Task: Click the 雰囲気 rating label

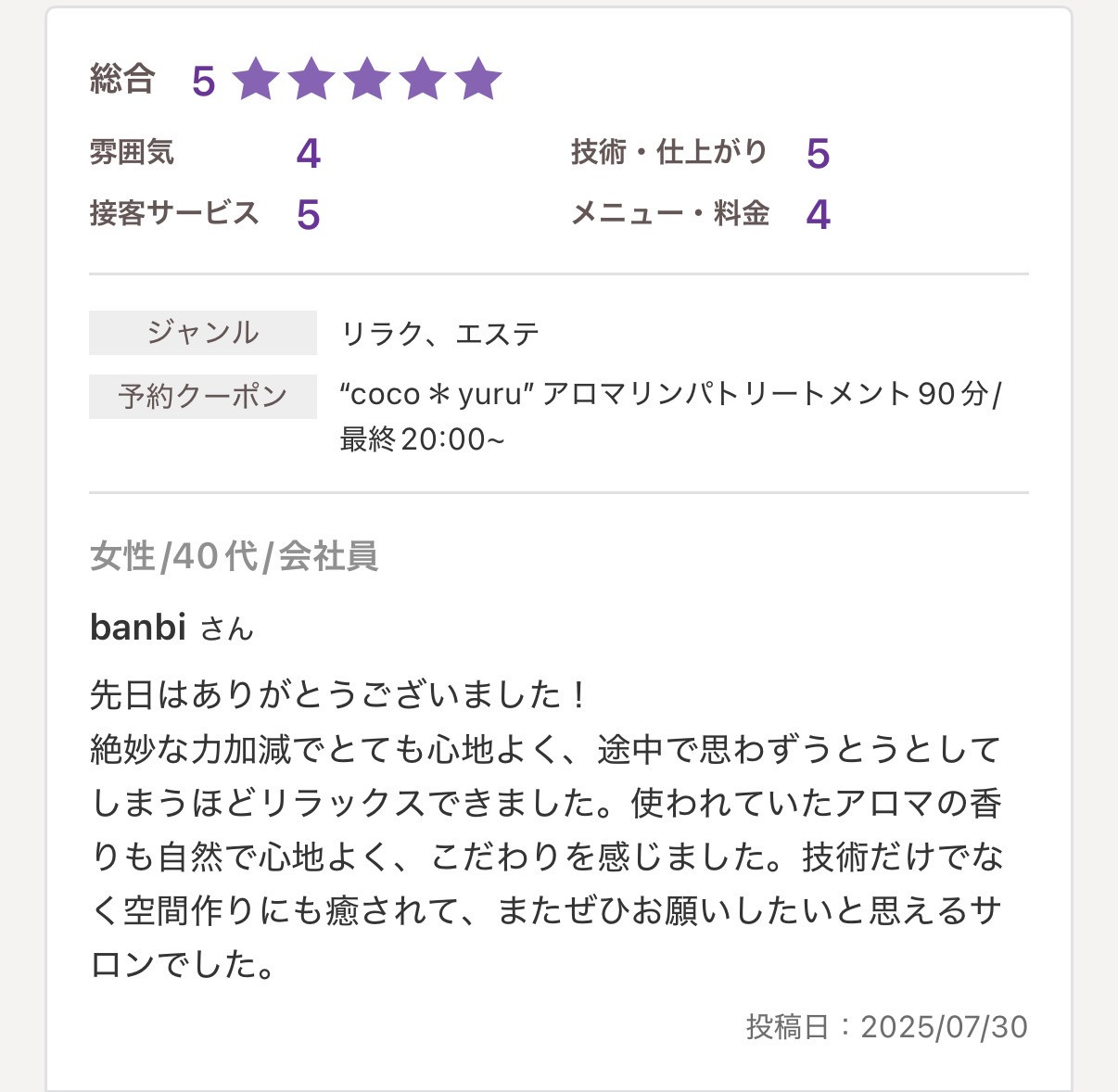Action: tap(132, 152)
